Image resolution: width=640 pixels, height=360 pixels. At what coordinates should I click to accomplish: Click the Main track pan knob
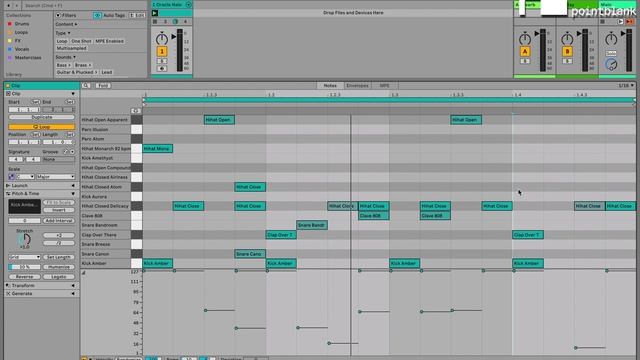(611, 39)
